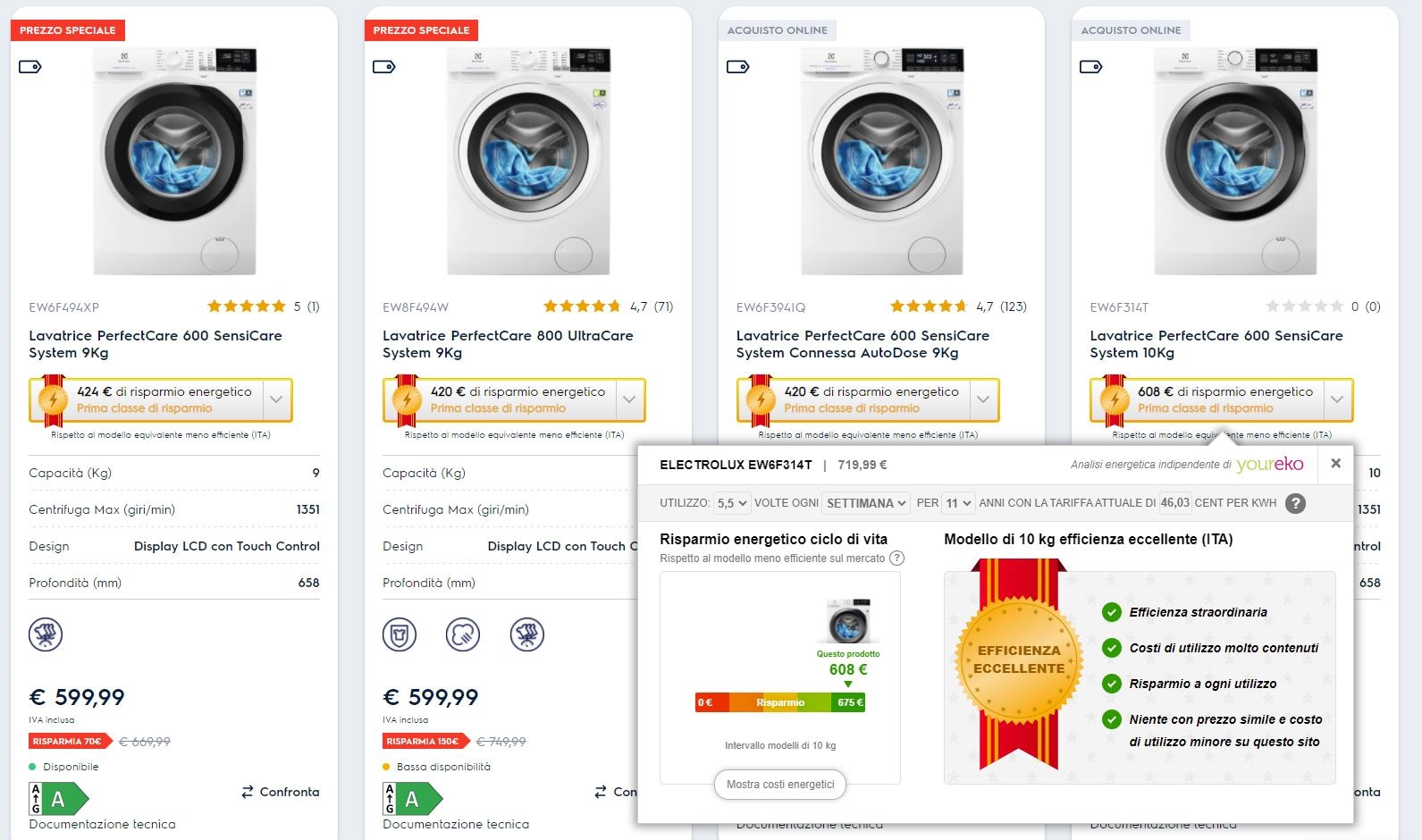Click Confronta on the EW6F494XP card
The height and width of the screenshot is (840, 1422).
coord(280,792)
